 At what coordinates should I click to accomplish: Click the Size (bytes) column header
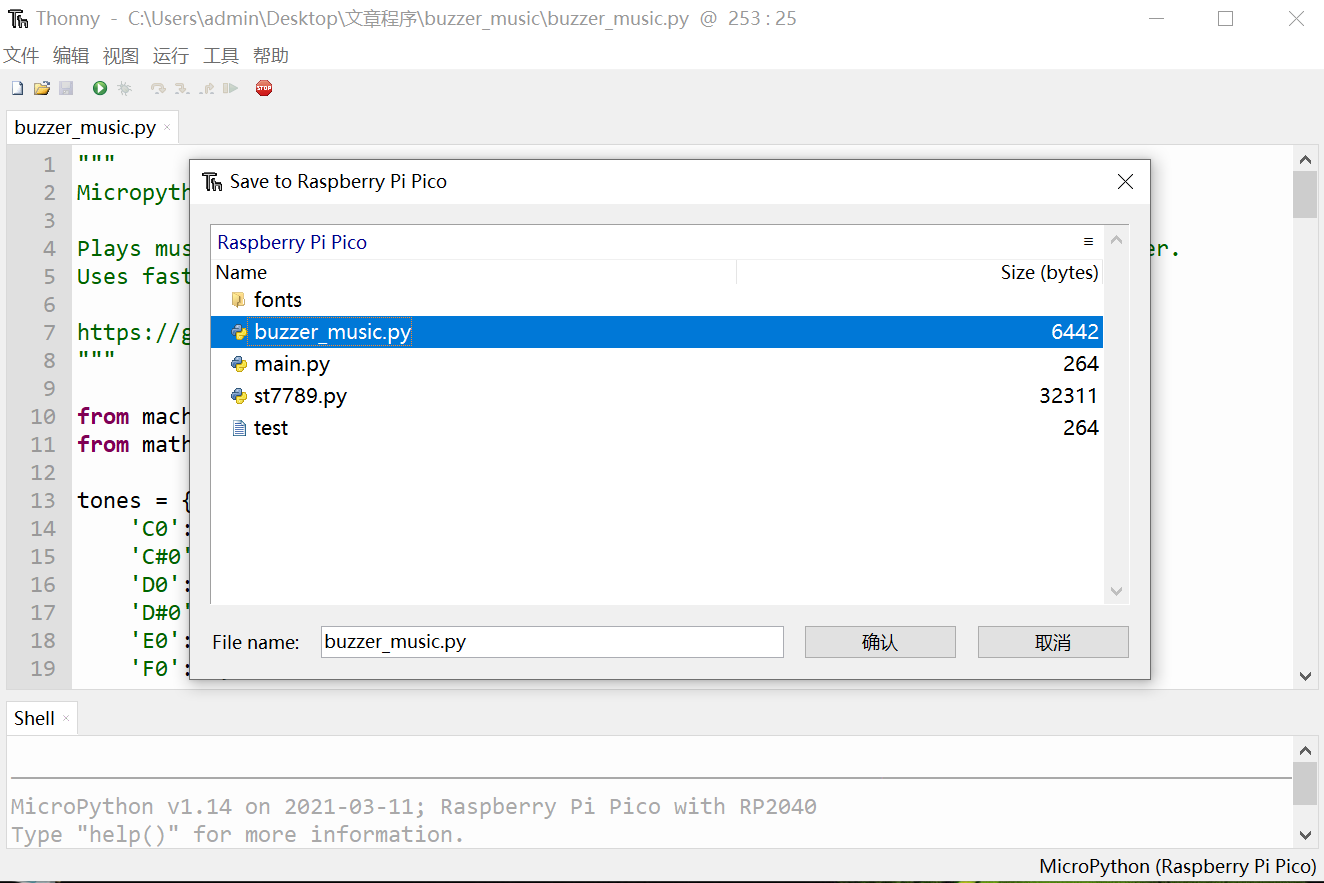click(920, 272)
